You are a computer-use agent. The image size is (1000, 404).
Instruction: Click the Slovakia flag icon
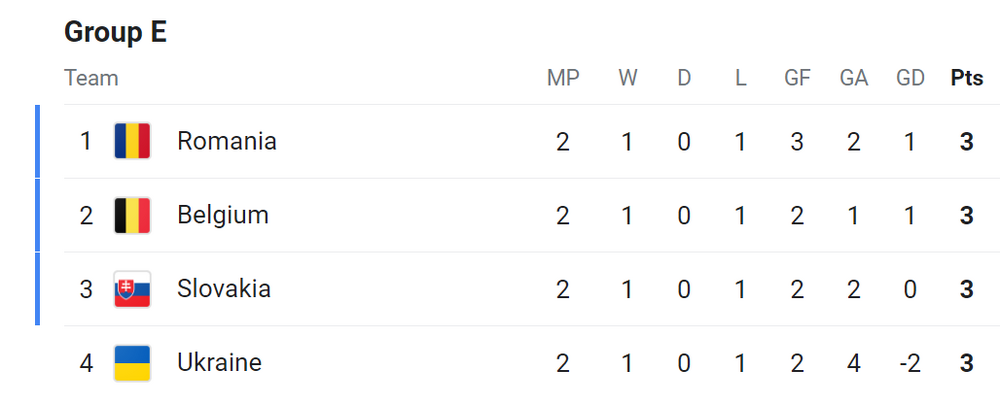pos(132,289)
